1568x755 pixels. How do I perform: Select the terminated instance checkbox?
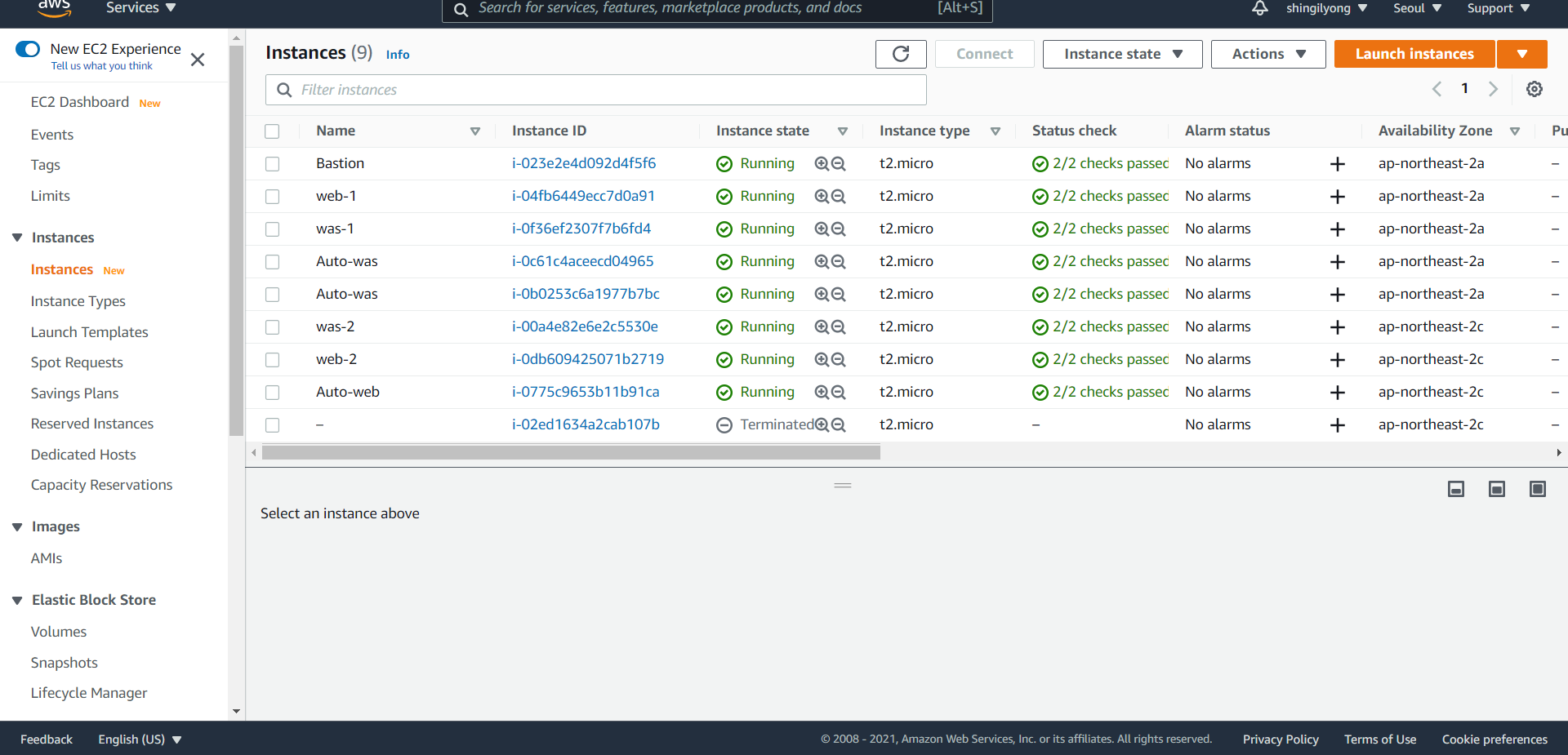coord(272,425)
